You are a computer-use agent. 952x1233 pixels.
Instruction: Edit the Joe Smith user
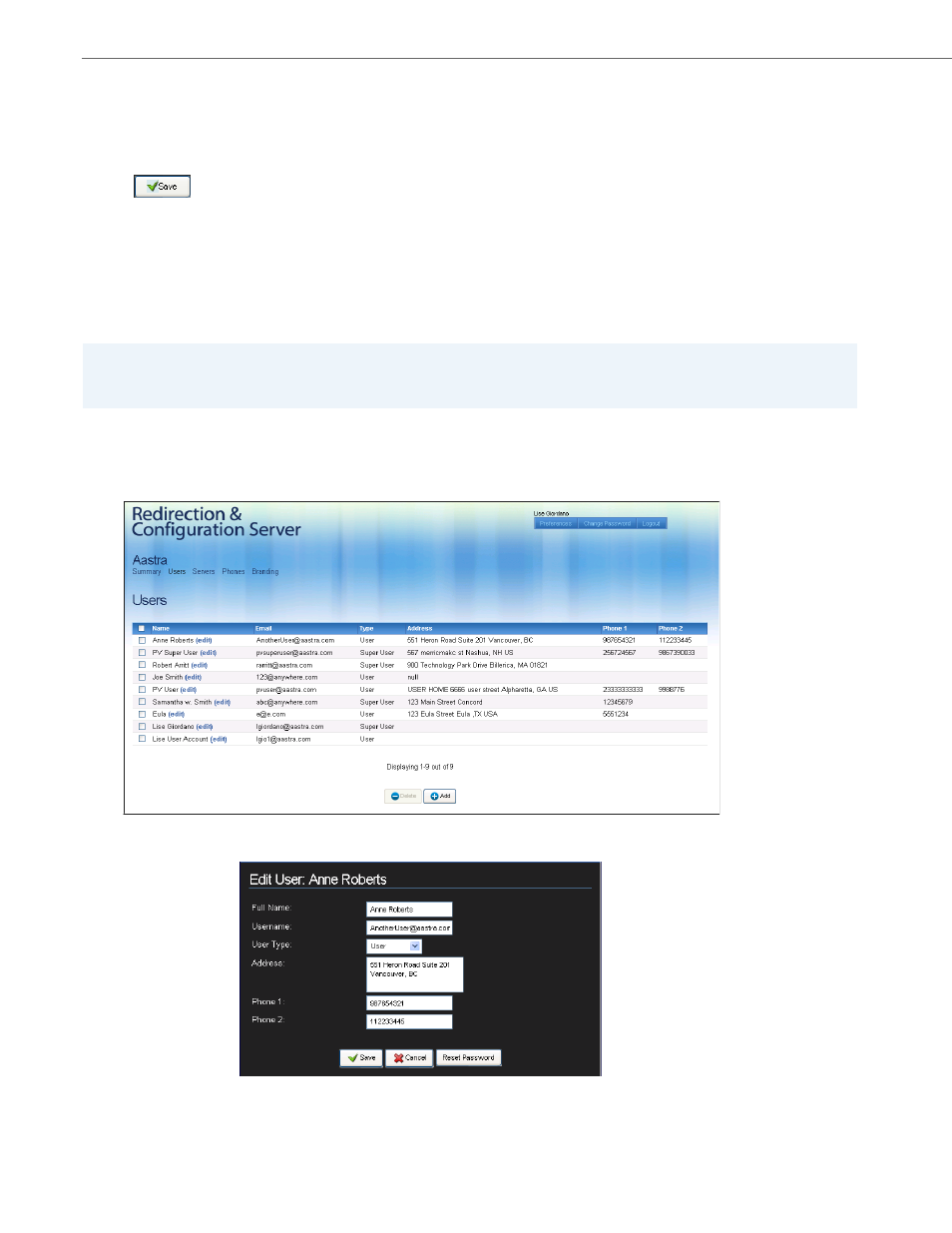click(193, 678)
